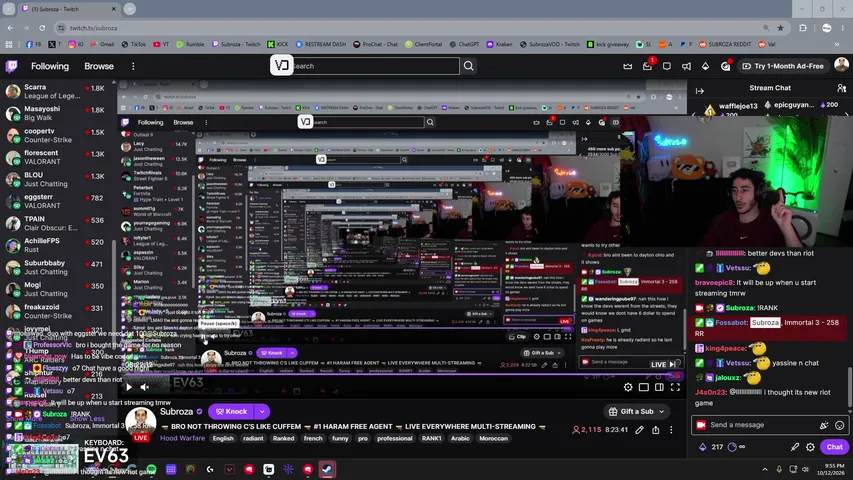Toggle stream volume mute speaker
This screenshot has width=853, height=480.
click(x=145, y=387)
